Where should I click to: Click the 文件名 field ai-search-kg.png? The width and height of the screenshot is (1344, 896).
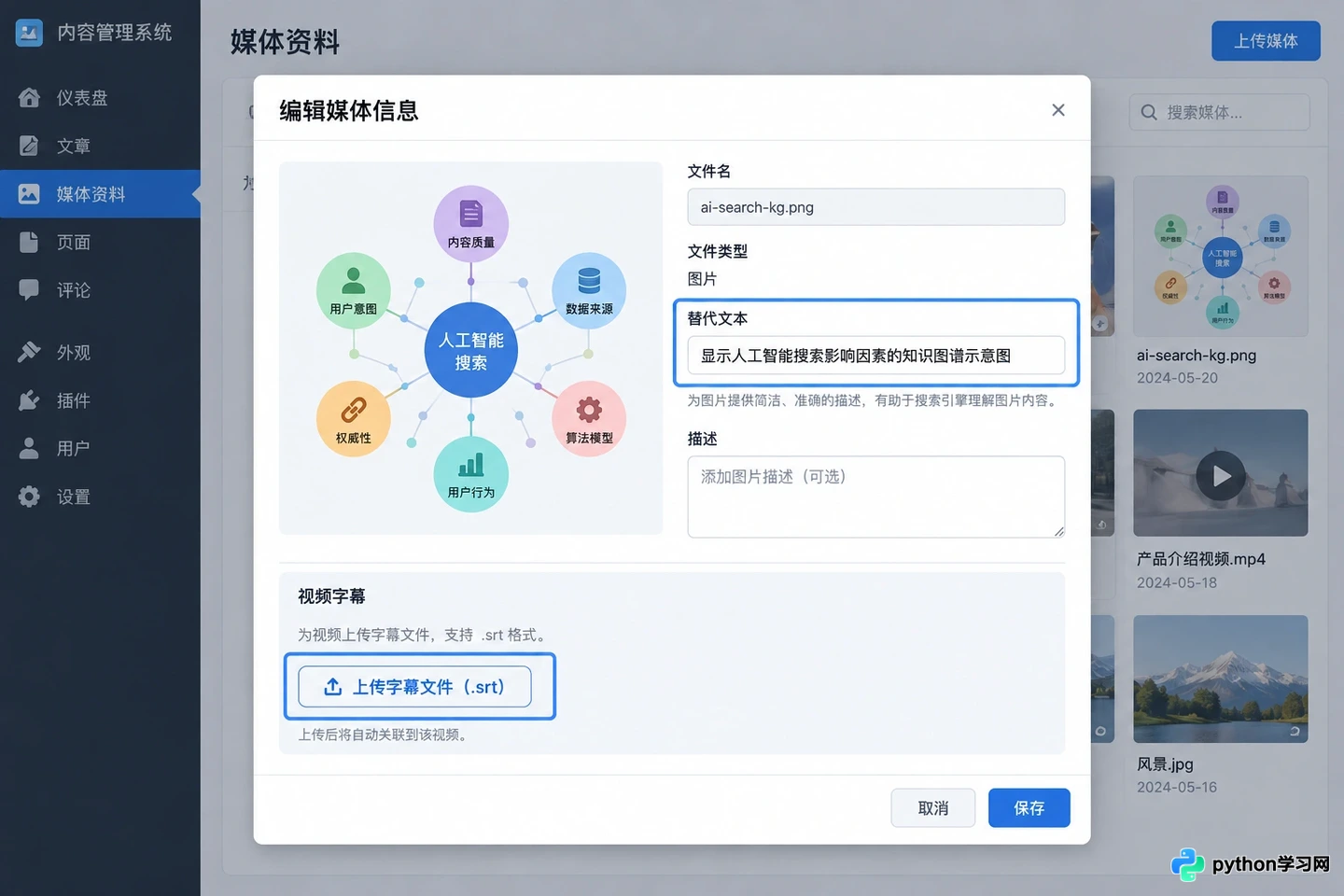875,207
